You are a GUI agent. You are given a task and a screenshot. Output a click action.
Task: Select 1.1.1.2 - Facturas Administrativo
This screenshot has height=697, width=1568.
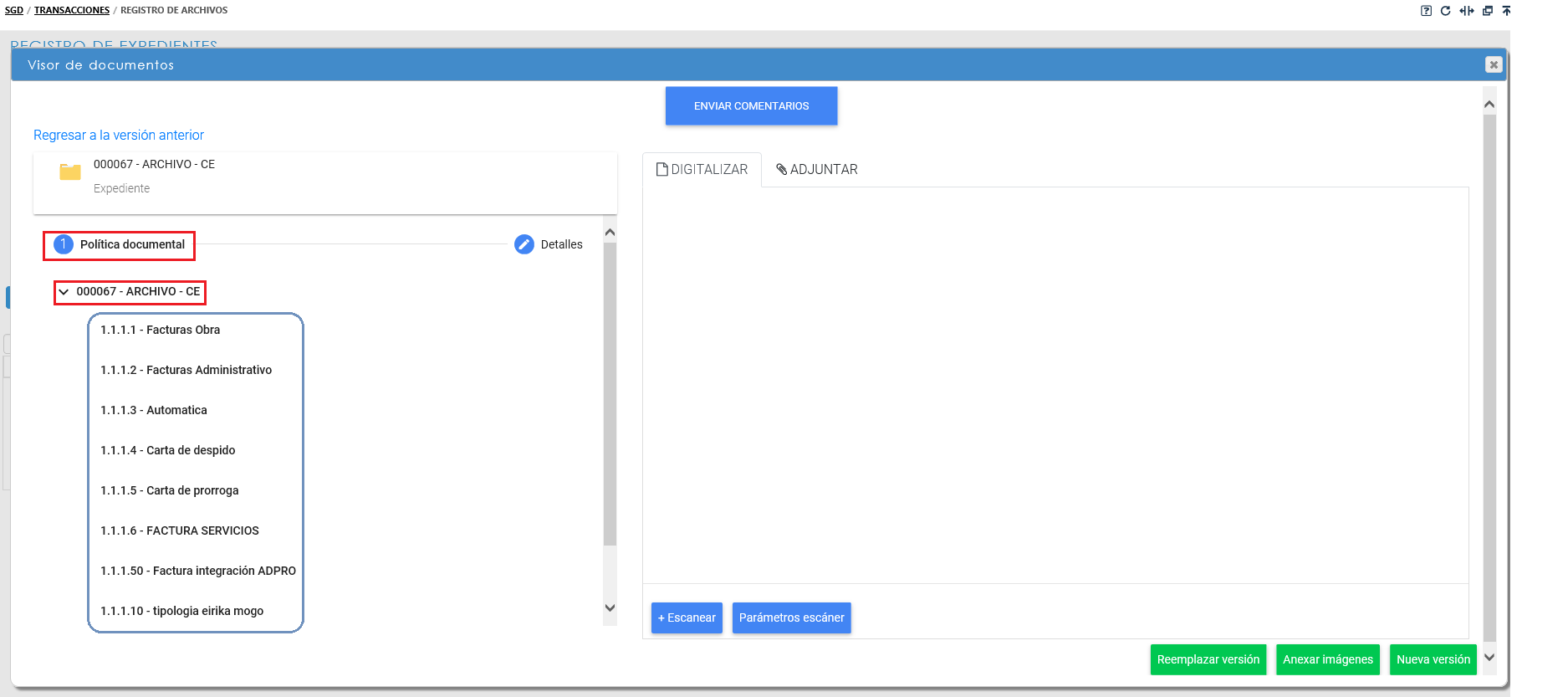(186, 370)
